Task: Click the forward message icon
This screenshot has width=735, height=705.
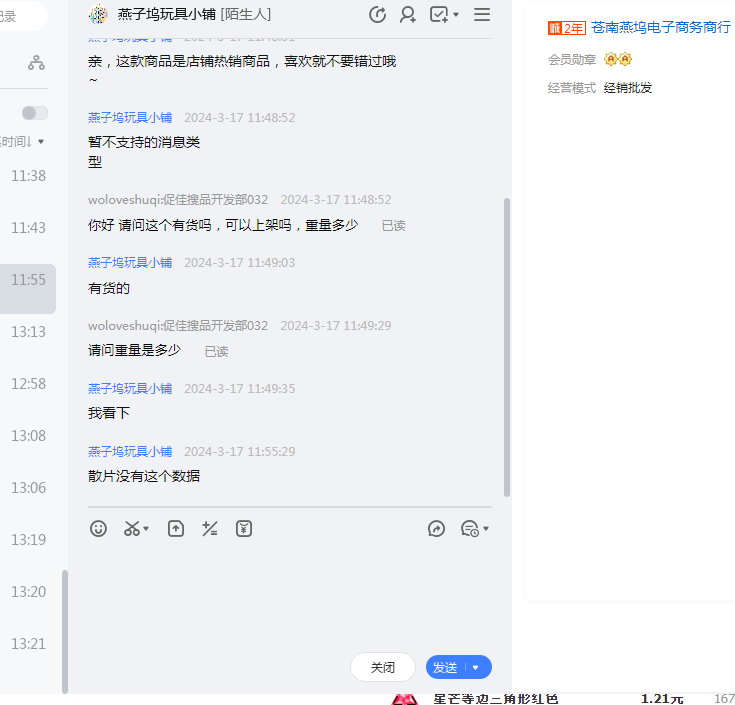Action: [x=436, y=529]
